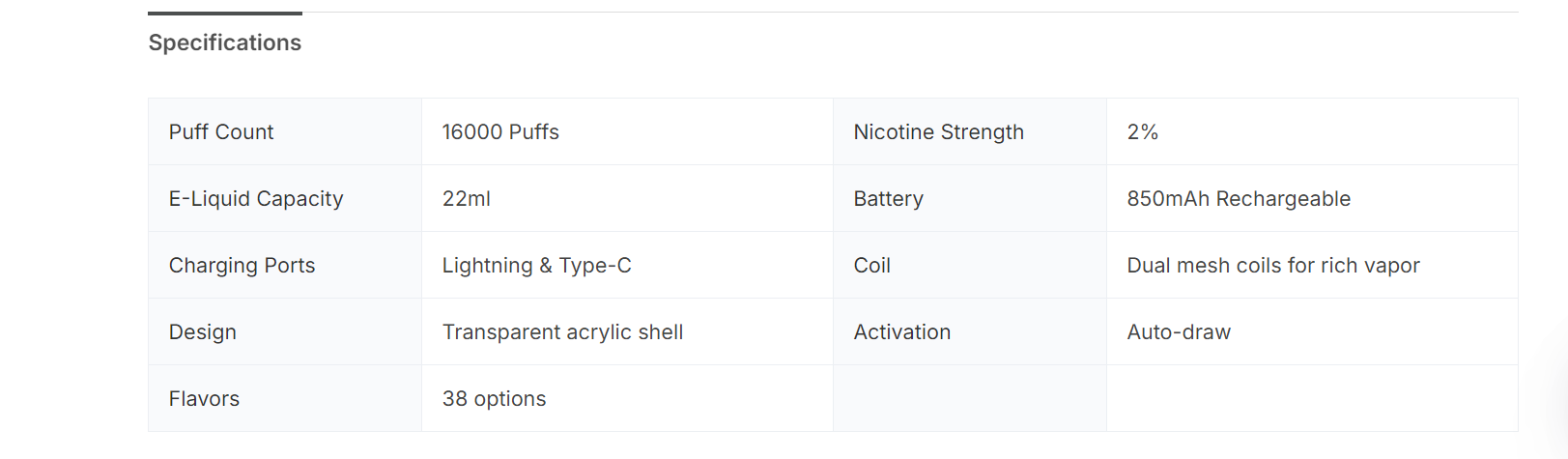Screen dimensions: 1568x459
Task: Select the 850mAh Rechargeable value
Action: pyautogui.click(x=1239, y=199)
